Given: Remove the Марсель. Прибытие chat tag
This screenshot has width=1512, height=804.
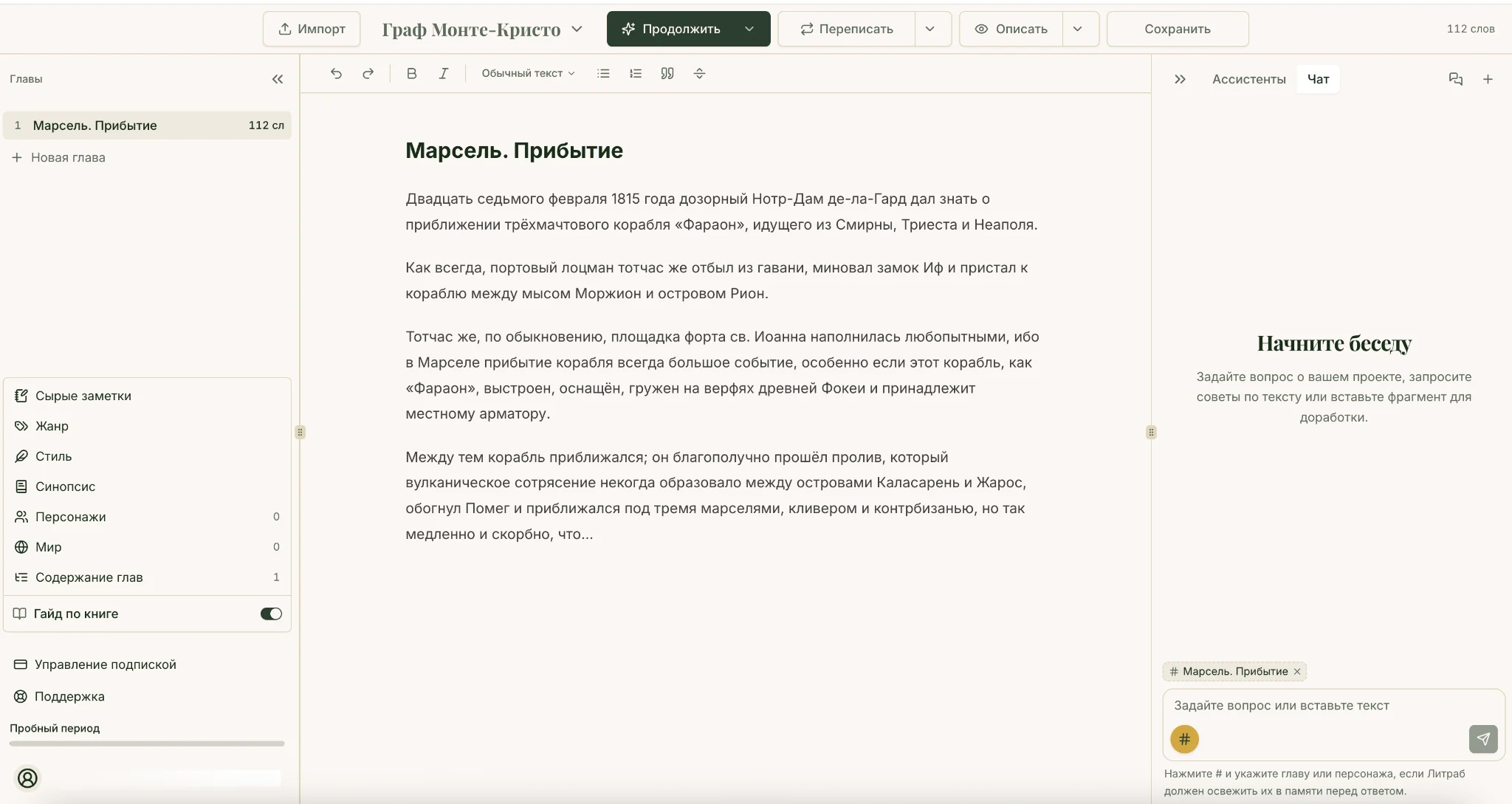Looking at the screenshot, I should coord(1297,671).
